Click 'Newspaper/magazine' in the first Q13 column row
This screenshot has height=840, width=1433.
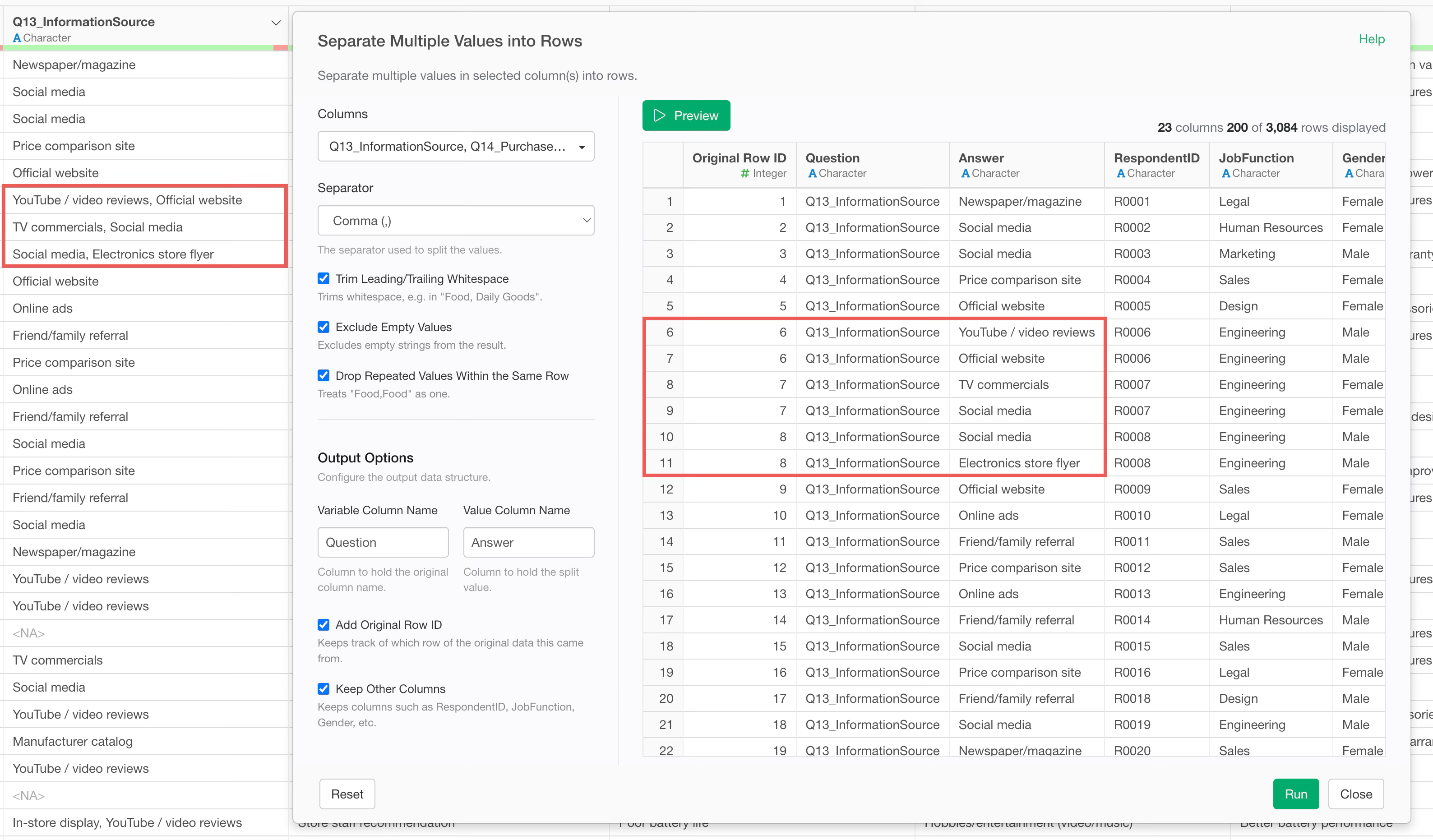[145, 65]
